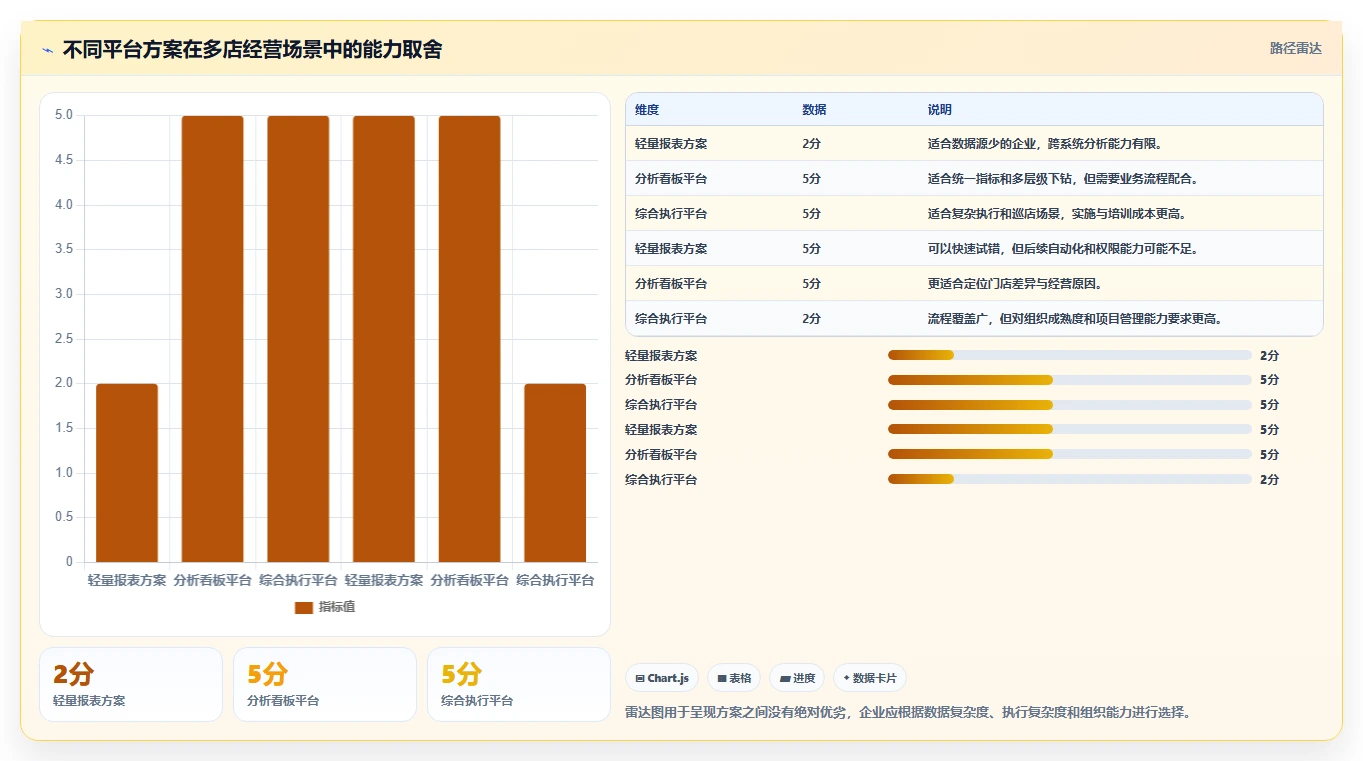Click the 说明 column header
This screenshot has height=761, width=1363.
[x=940, y=110]
